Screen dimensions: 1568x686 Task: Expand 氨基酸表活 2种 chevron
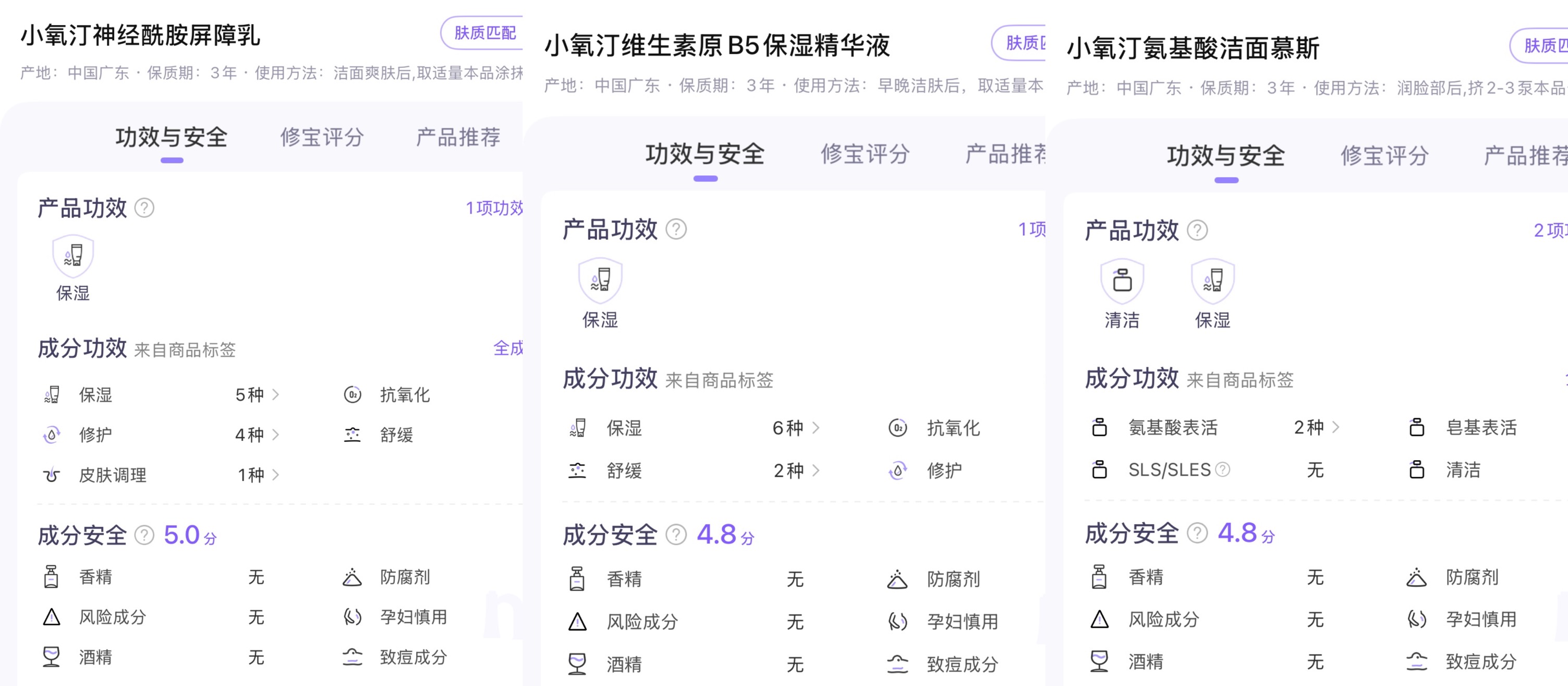point(1335,427)
